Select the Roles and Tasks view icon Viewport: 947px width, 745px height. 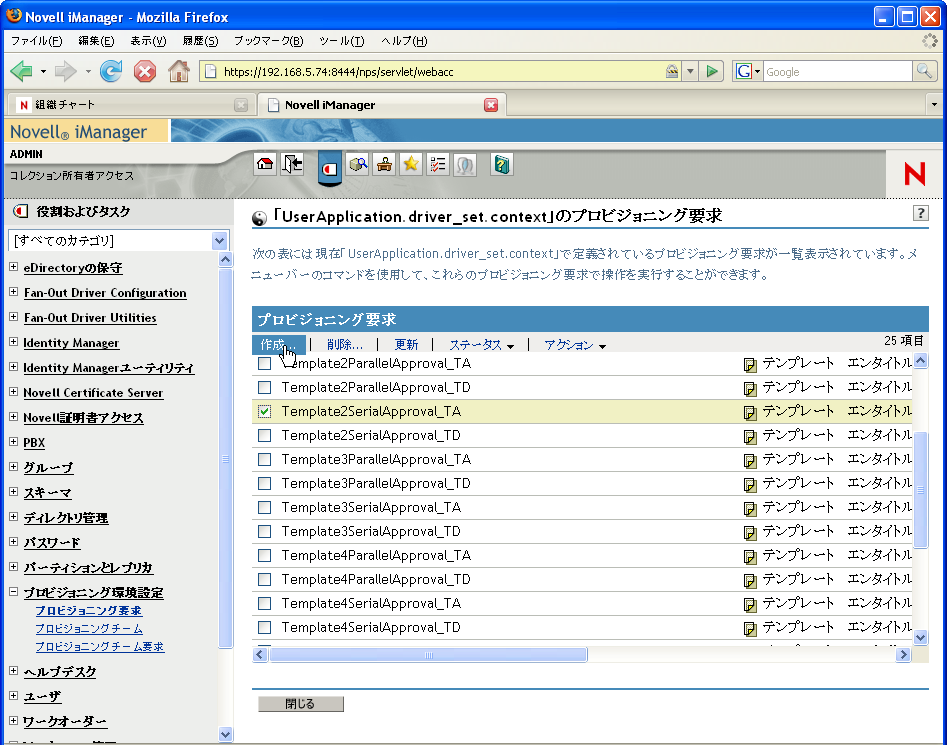(330, 168)
